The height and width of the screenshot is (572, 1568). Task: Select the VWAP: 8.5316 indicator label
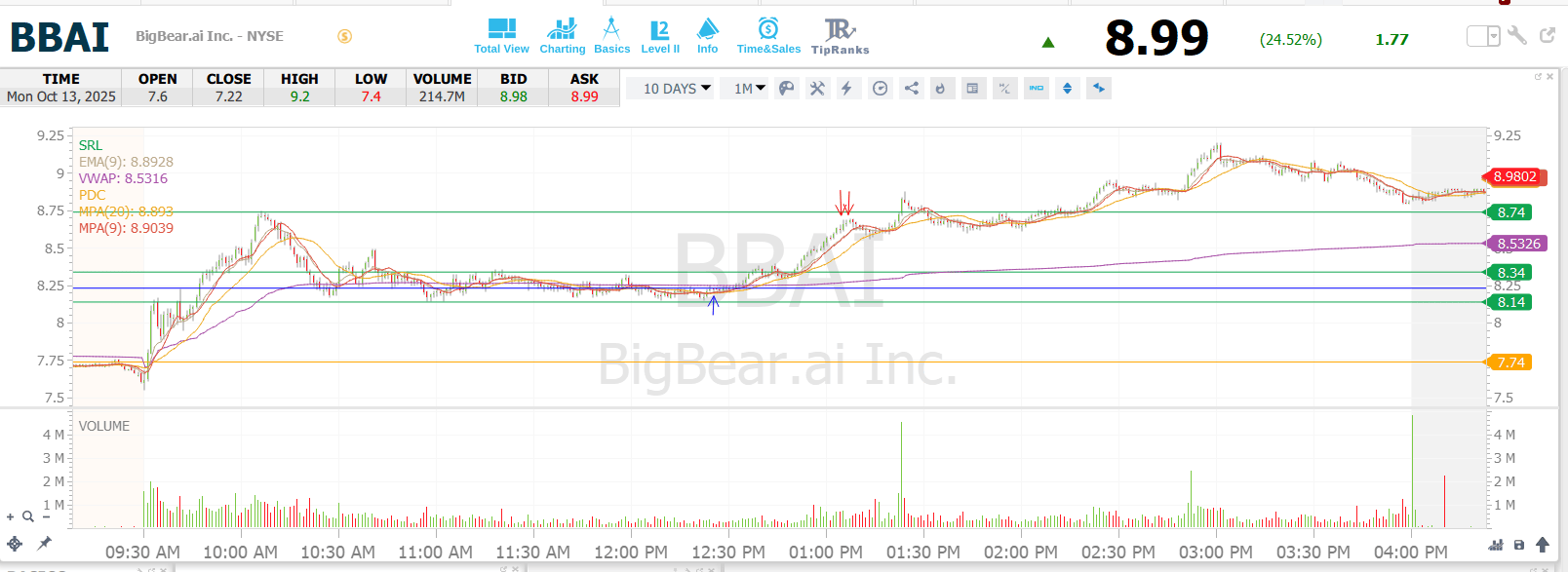123,178
